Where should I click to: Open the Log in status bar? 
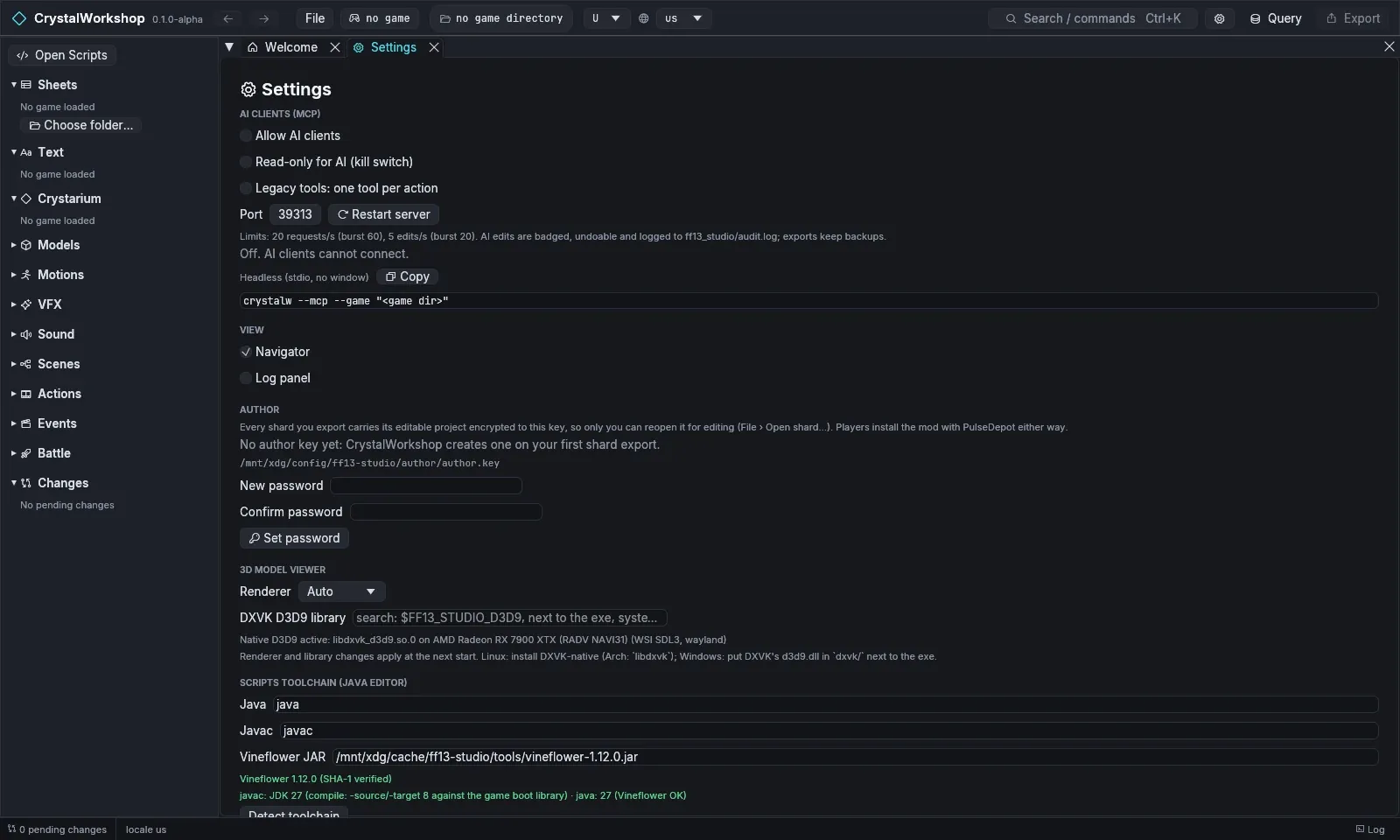[x=1370, y=829]
